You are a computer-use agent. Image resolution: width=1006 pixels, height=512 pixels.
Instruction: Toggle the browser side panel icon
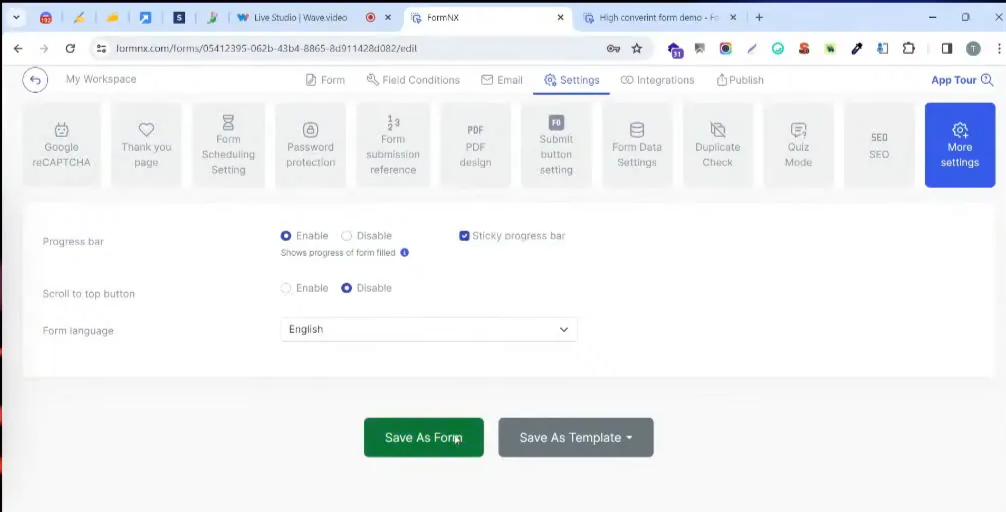click(947, 48)
